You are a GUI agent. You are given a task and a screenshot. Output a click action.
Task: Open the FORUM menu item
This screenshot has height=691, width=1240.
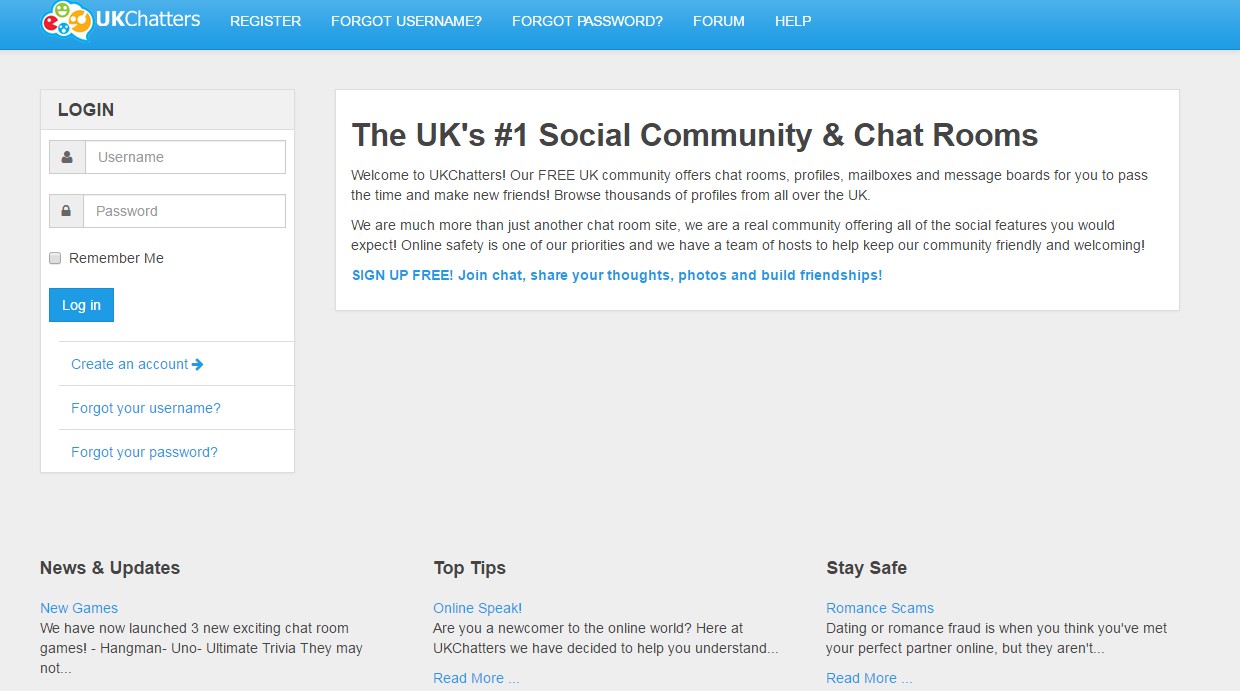[718, 20]
